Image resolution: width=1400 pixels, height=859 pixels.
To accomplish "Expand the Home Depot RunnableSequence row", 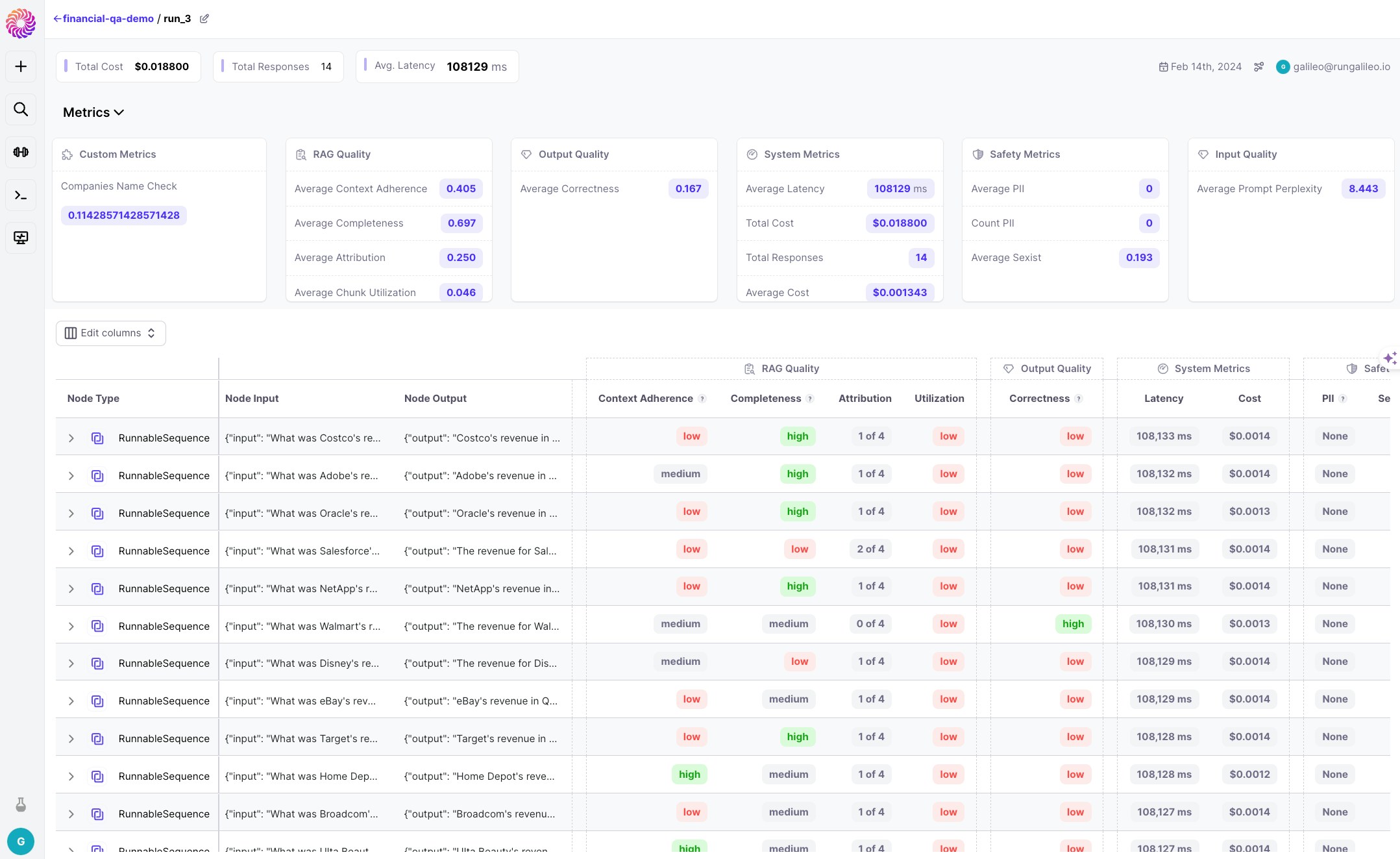I will (x=71, y=777).
